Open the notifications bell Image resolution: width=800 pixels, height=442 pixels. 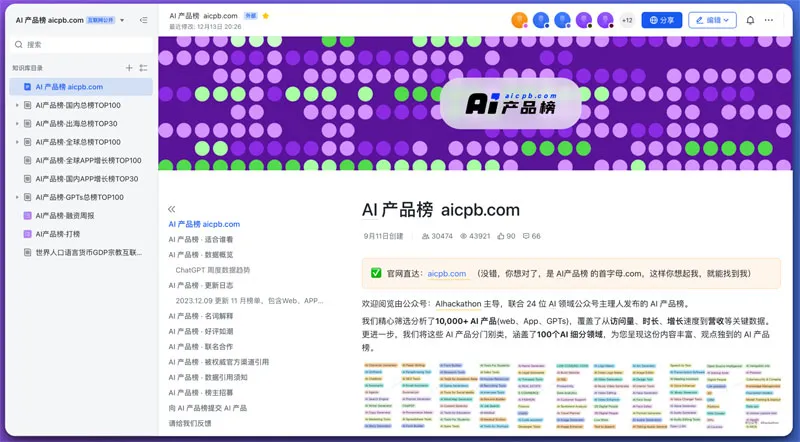[x=750, y=20]
